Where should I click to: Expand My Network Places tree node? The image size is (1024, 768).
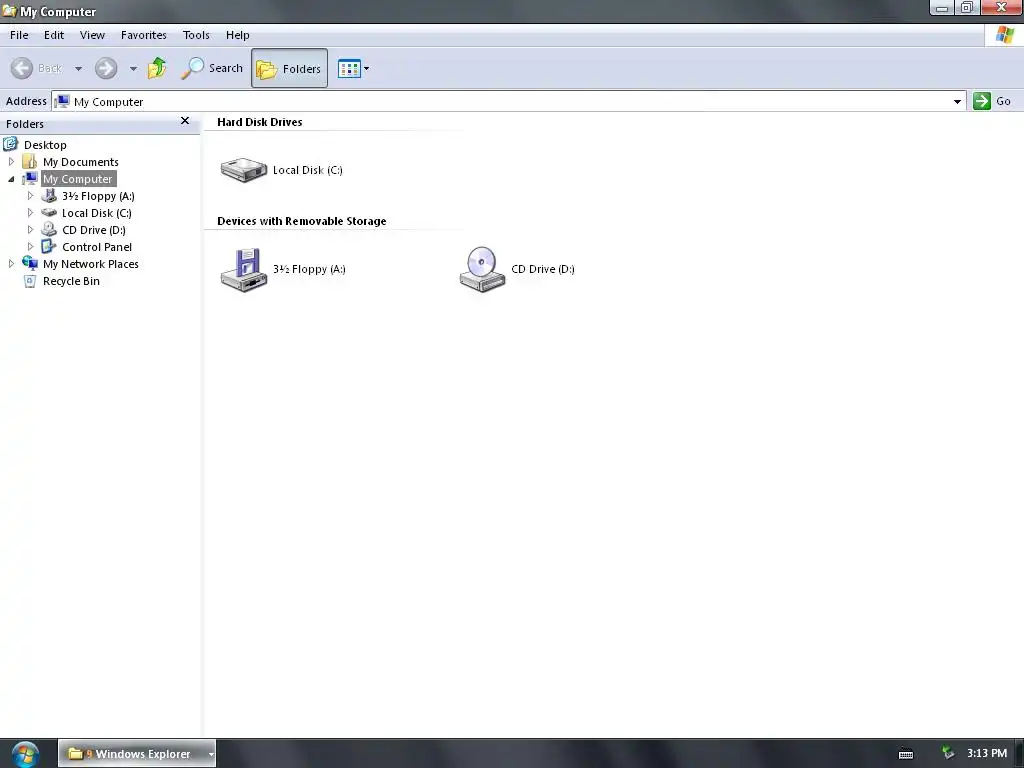point(11,263)
